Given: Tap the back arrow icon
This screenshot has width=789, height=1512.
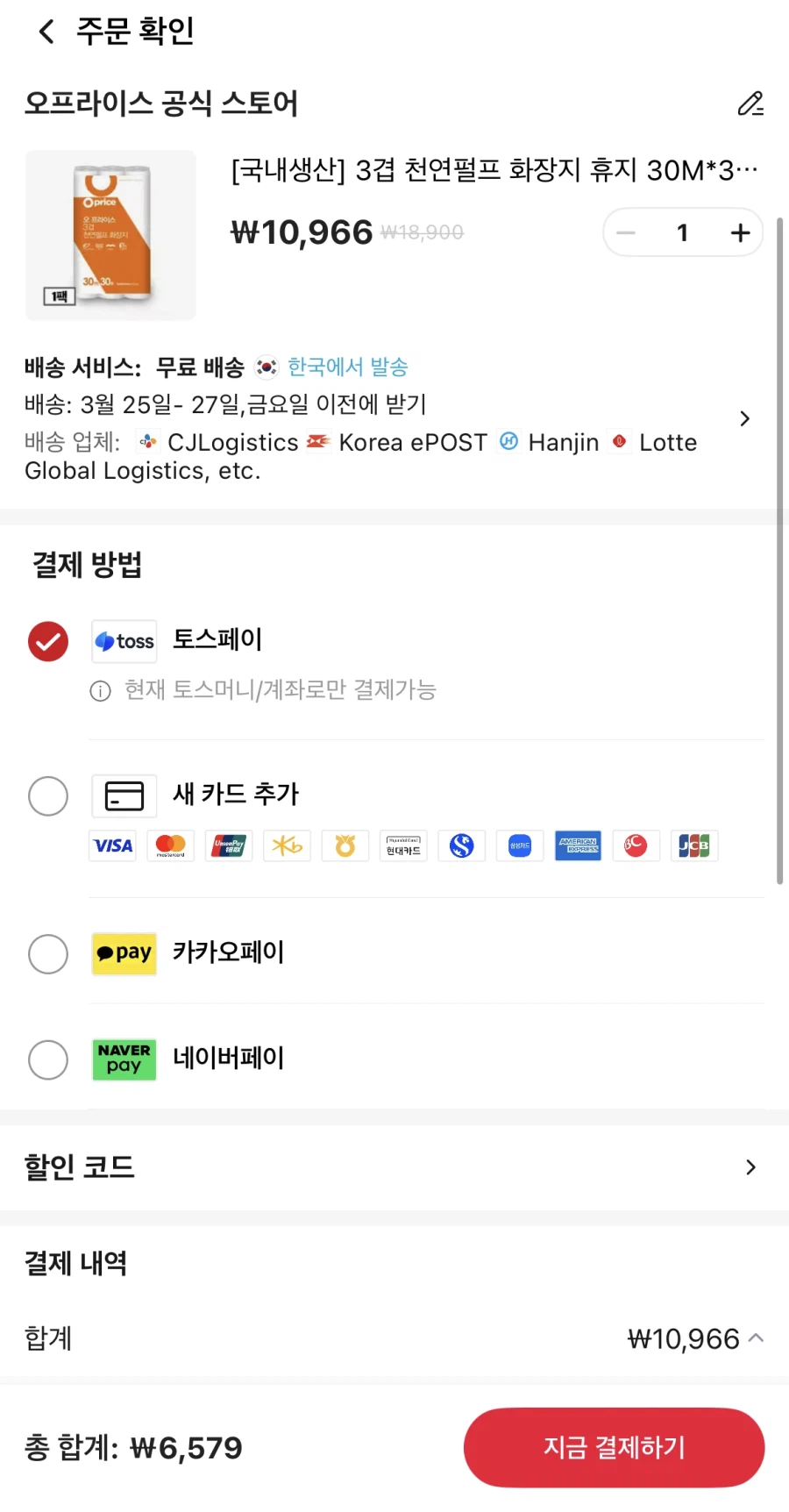Looking at the screenshot, I should (46, 32).
